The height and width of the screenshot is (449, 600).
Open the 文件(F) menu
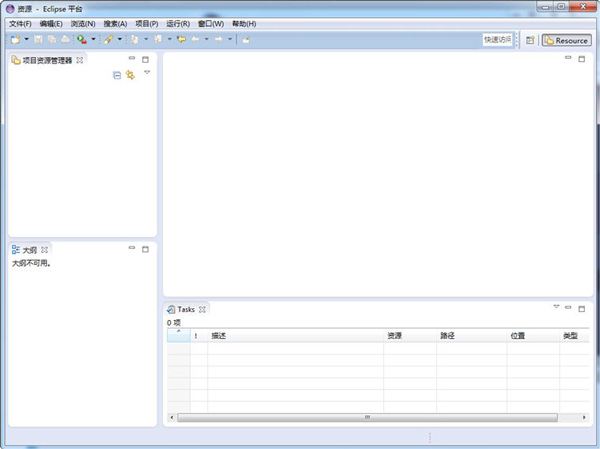click(20, 23)
